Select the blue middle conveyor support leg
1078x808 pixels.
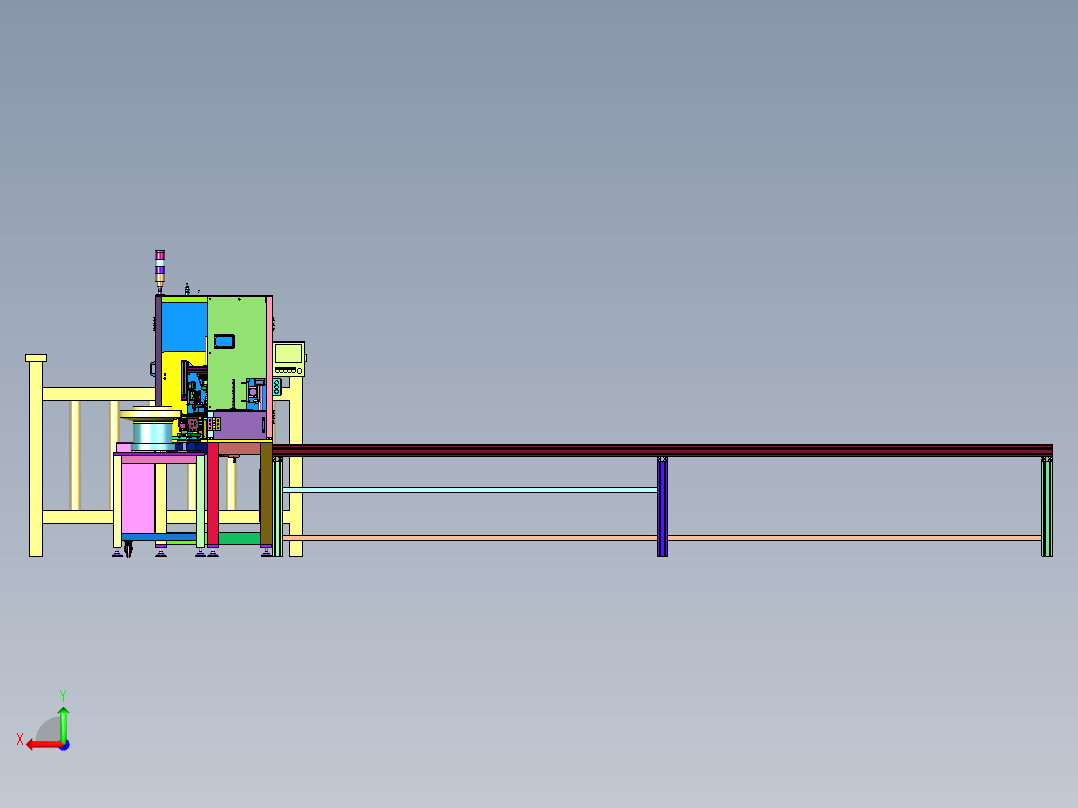click(x=662, y=507)
